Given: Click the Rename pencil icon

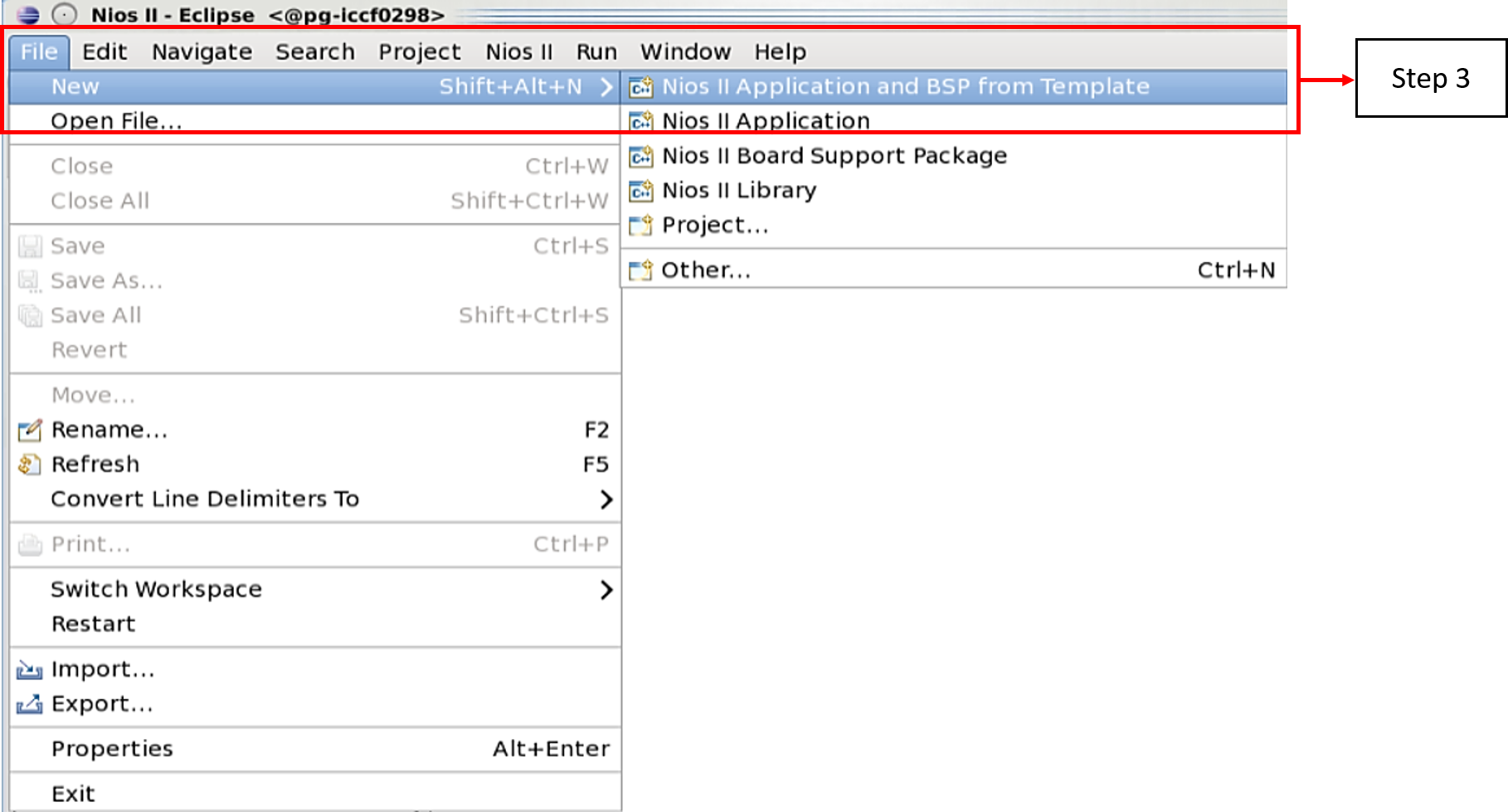Looking at the screenshot, I should [x=30, y=430].
